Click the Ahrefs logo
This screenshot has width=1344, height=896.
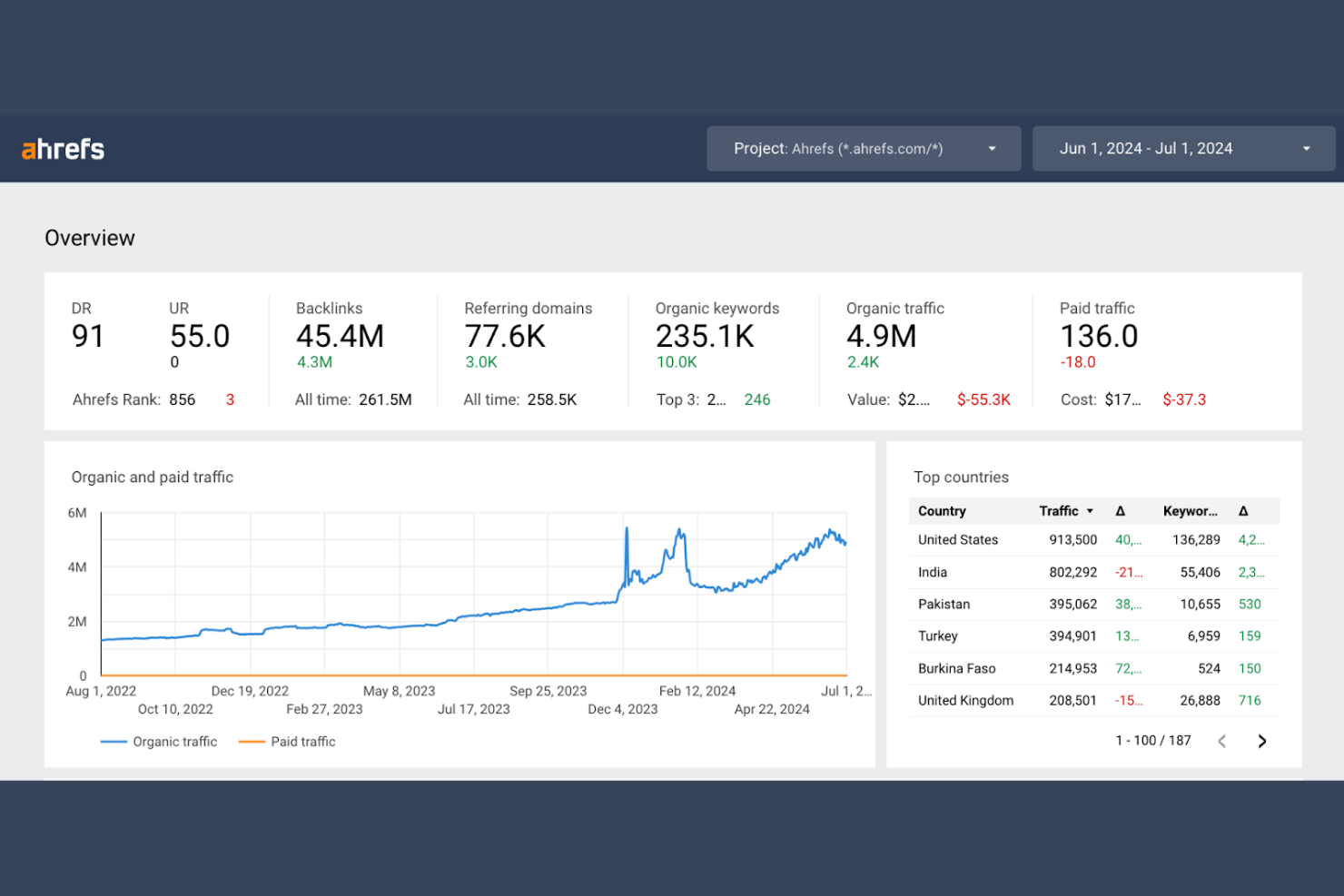tap(61, 148)
